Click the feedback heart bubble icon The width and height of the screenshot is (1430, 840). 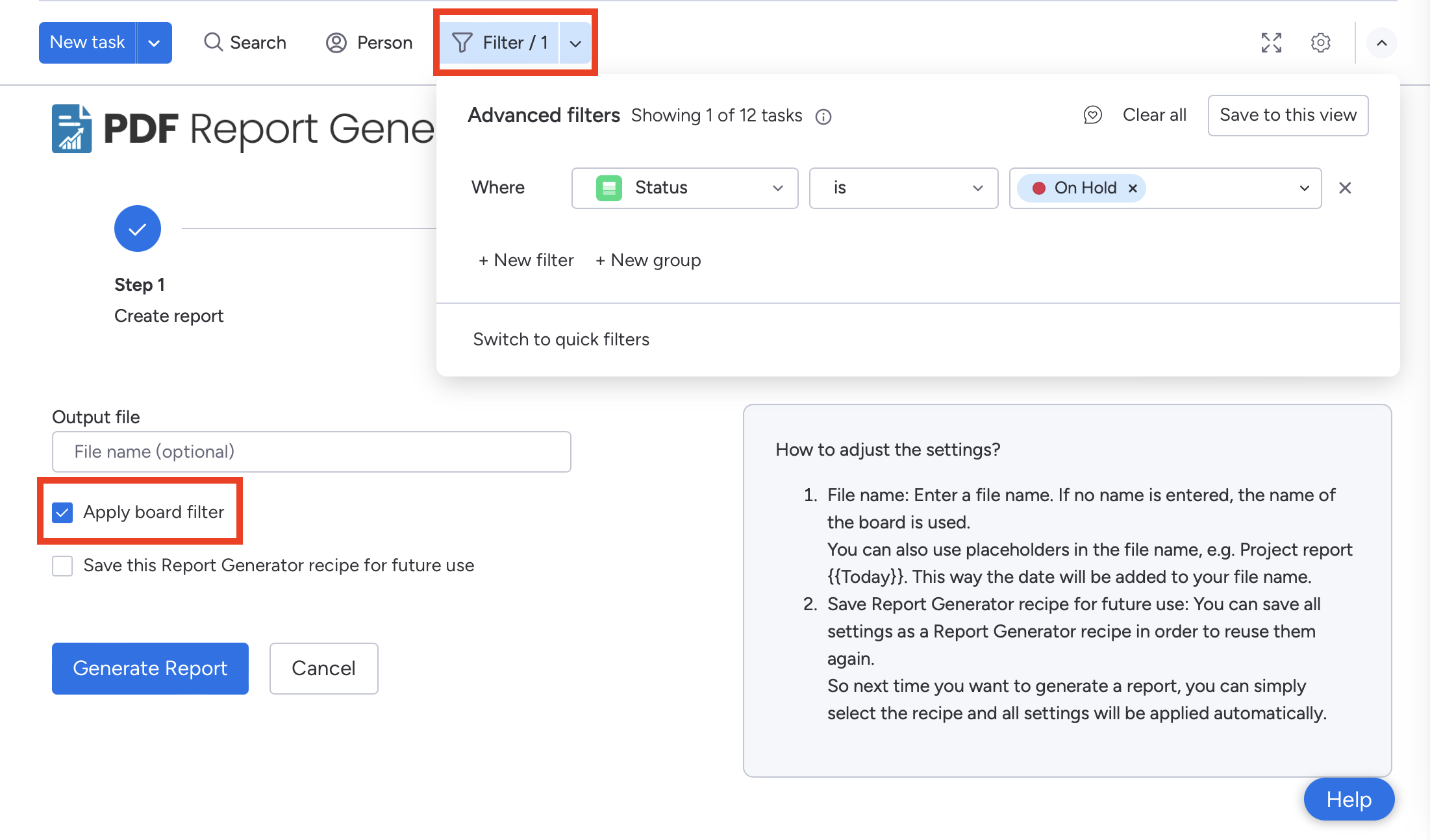click(1093, 115)
